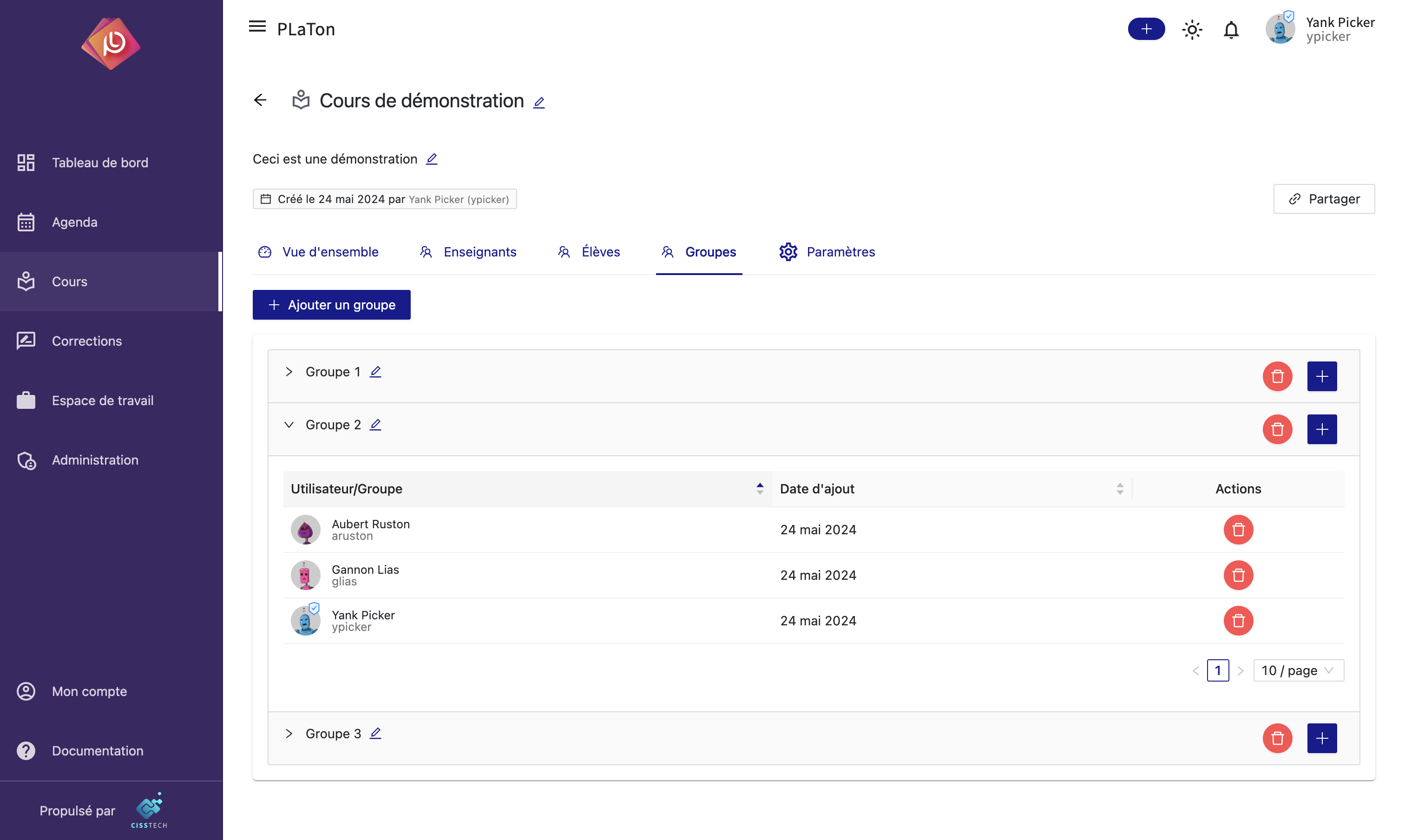Collapse the Groupe 2 section

[x=289, y=424]
